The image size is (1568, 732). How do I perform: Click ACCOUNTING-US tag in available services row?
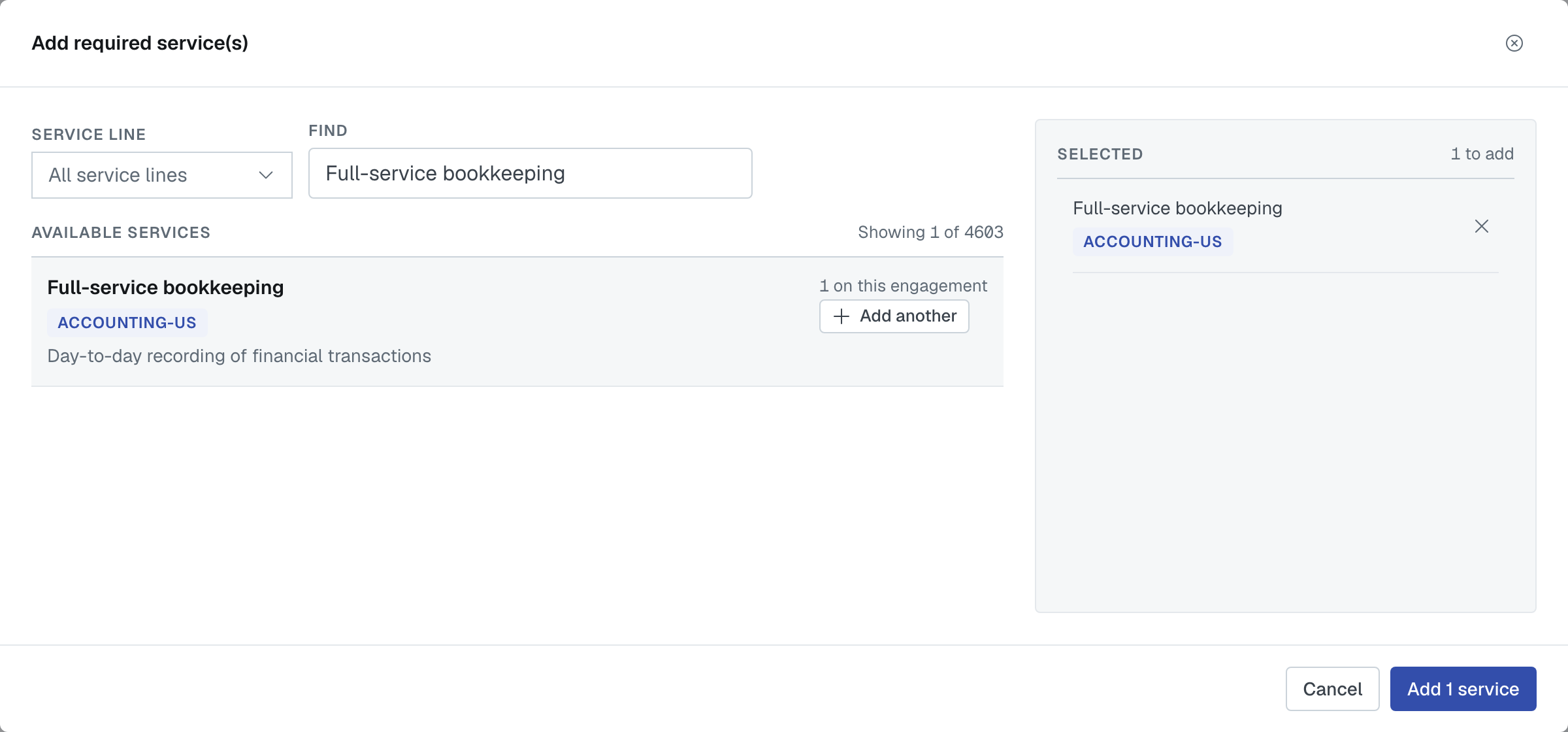[127, 323]
